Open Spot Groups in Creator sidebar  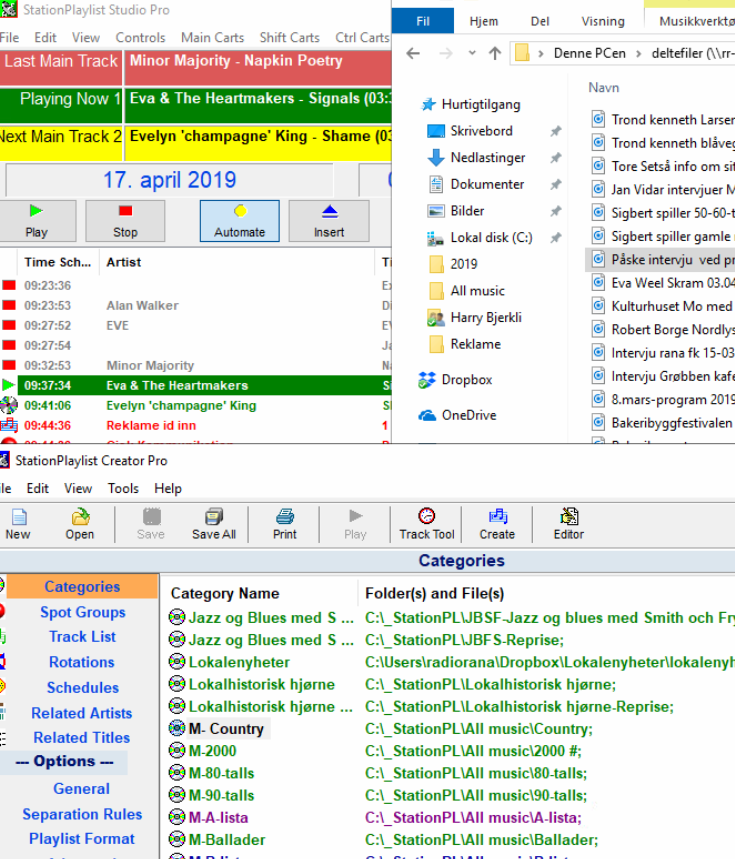click(x=83, y=612)
